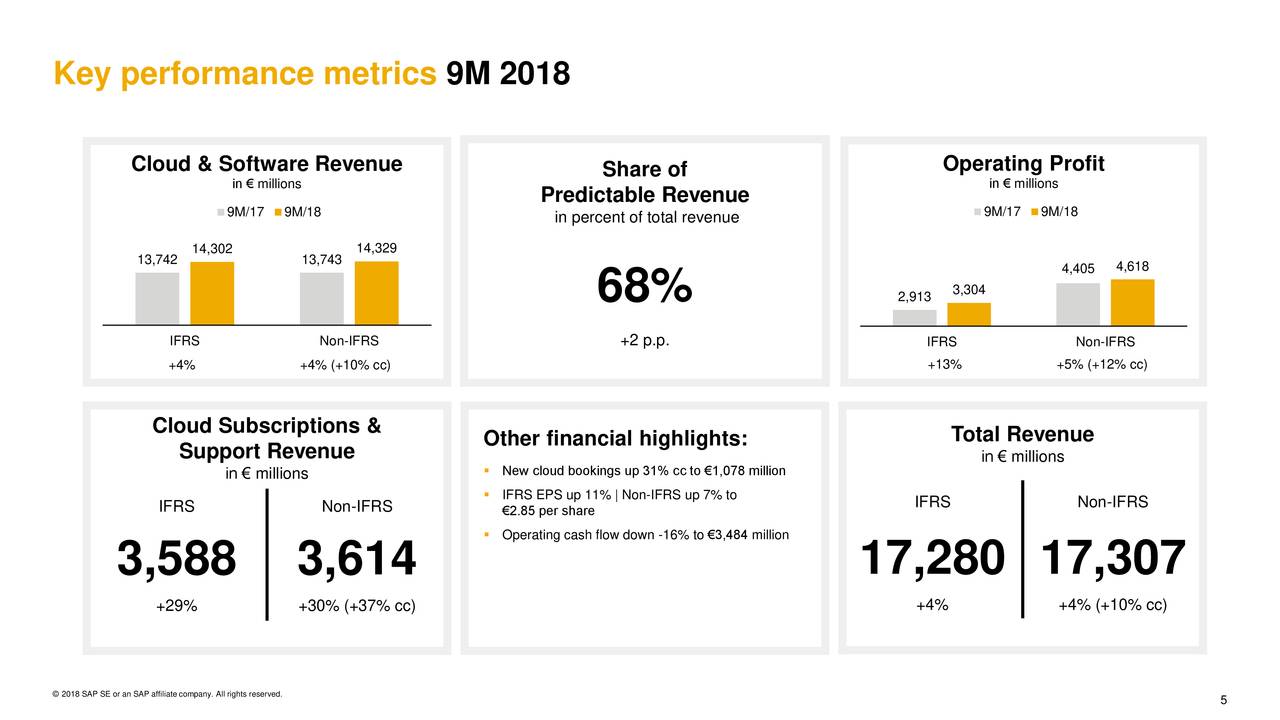Click the big 3,614 Non-IFRS figure

[x=356, y=558]
